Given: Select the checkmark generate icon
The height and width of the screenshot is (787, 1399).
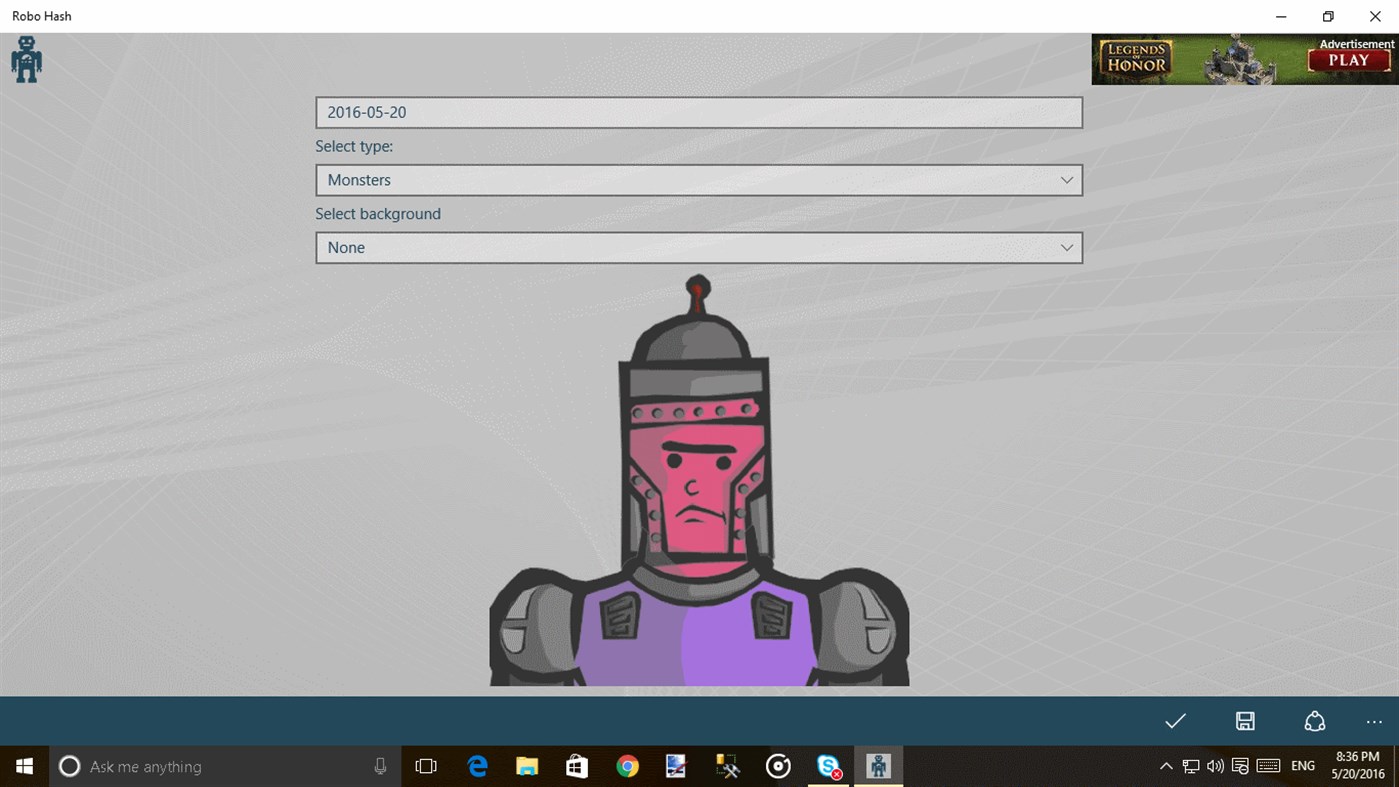Looking at the screenshot, I should (1175, 721).
